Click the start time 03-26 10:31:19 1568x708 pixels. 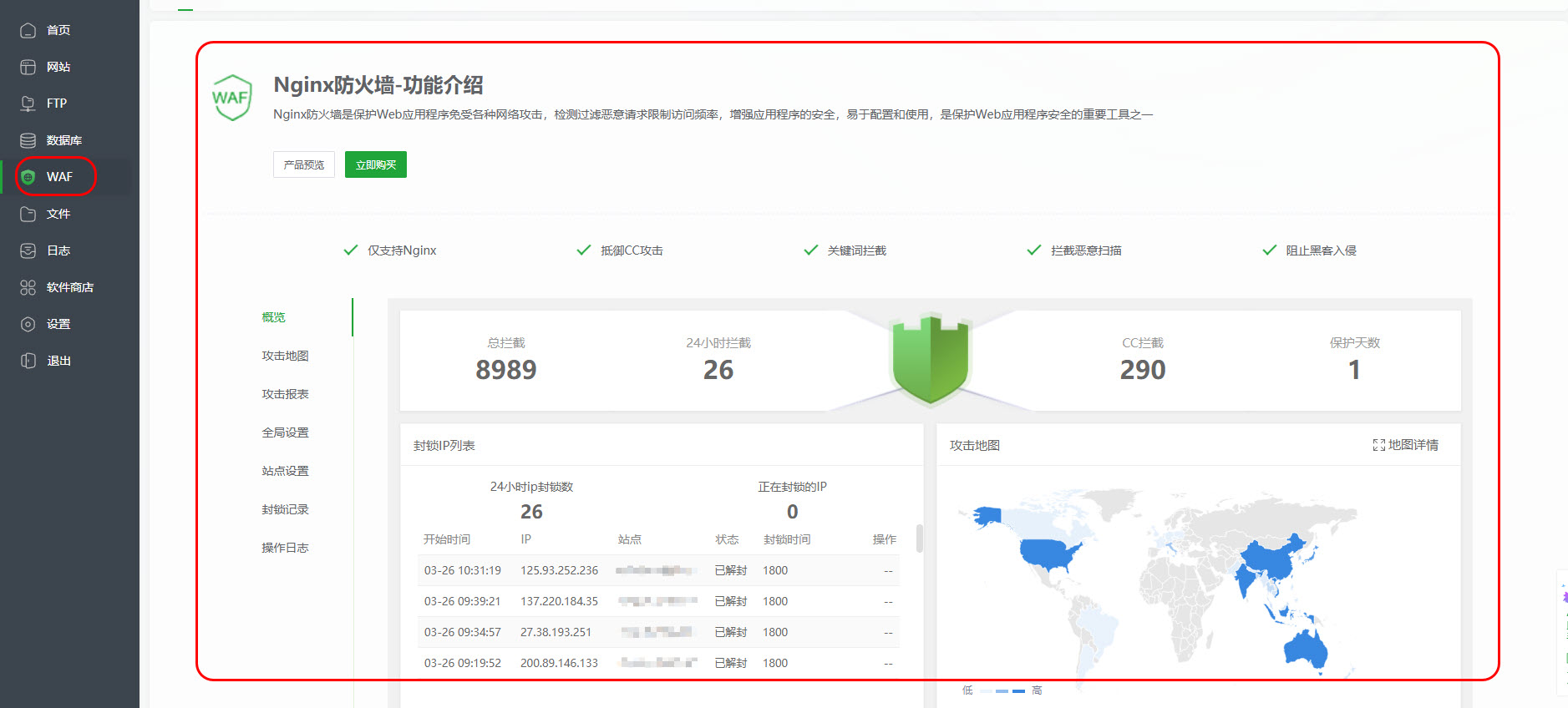(463, 570)
